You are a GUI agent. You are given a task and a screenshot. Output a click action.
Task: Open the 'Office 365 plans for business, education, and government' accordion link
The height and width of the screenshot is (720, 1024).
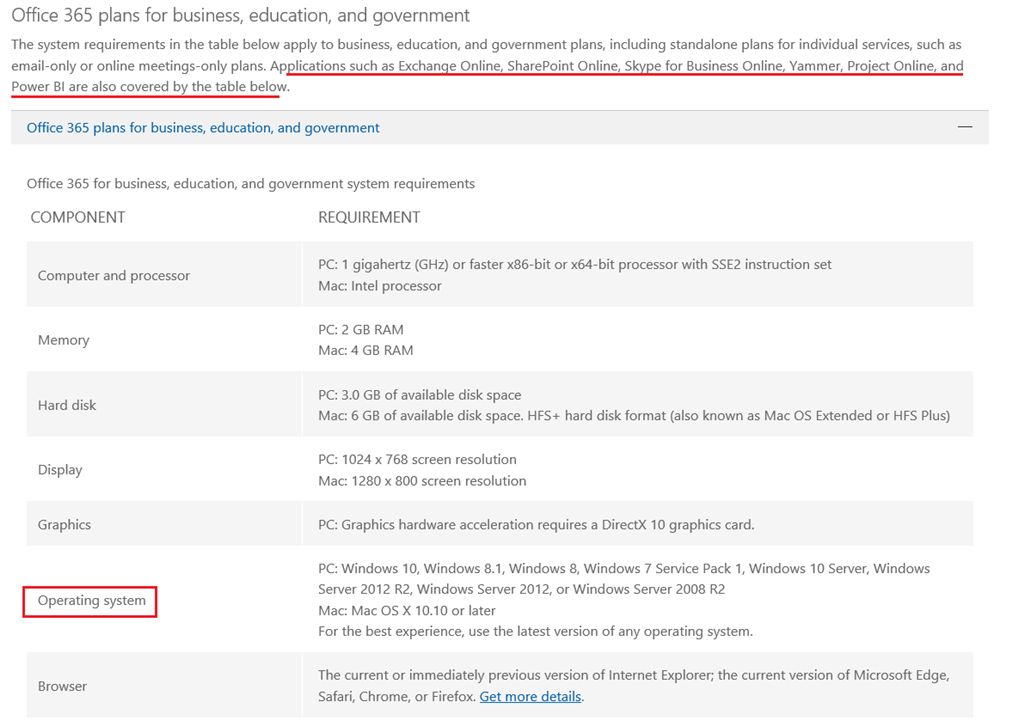(x=202, y=127)
